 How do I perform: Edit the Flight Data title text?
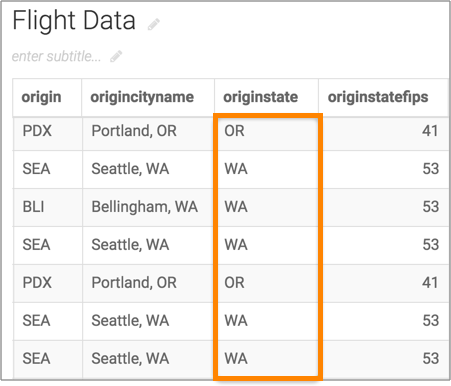tap(74, 21)
